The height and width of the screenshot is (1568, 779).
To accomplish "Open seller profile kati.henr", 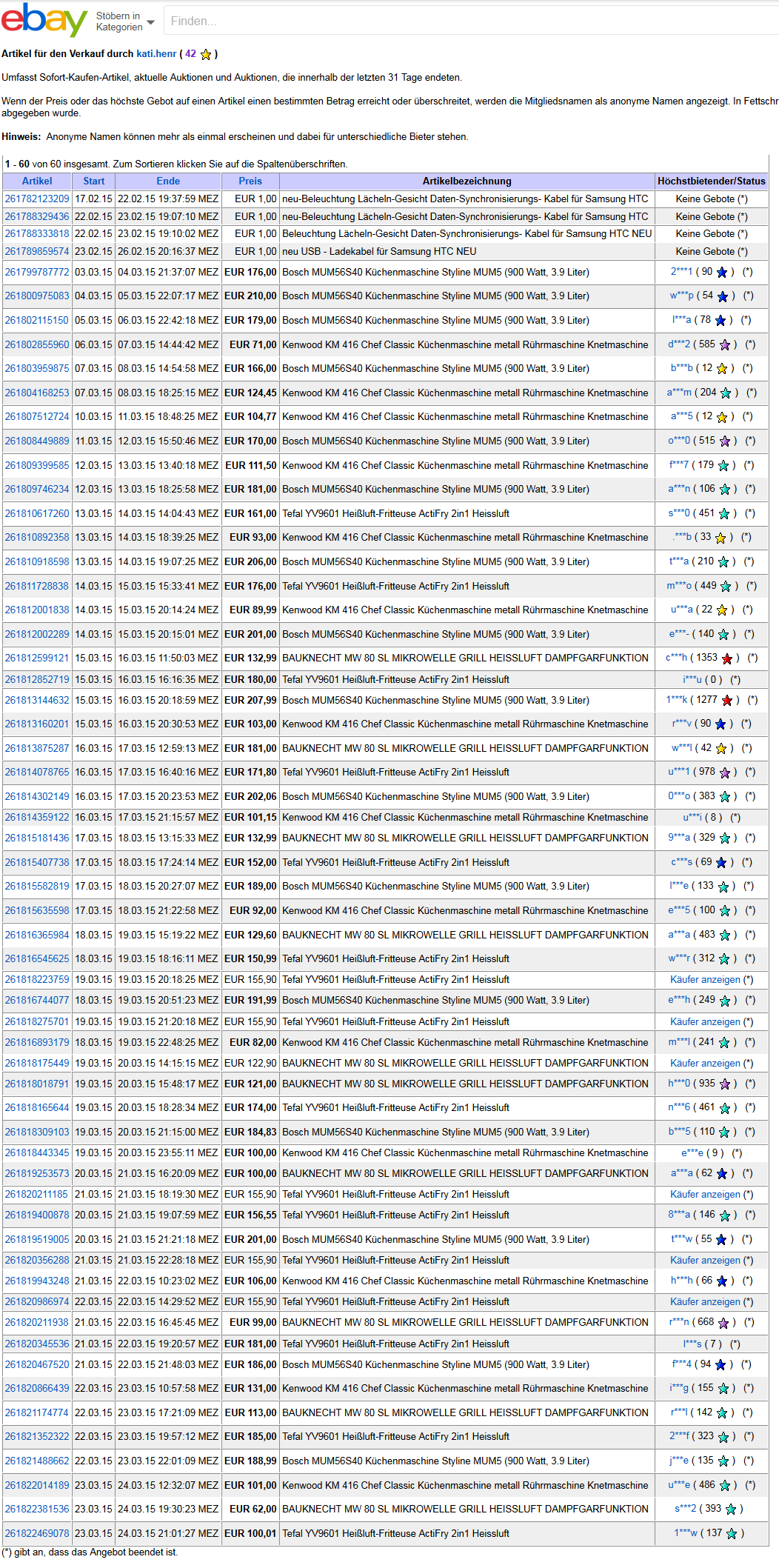I will point(156,53).
